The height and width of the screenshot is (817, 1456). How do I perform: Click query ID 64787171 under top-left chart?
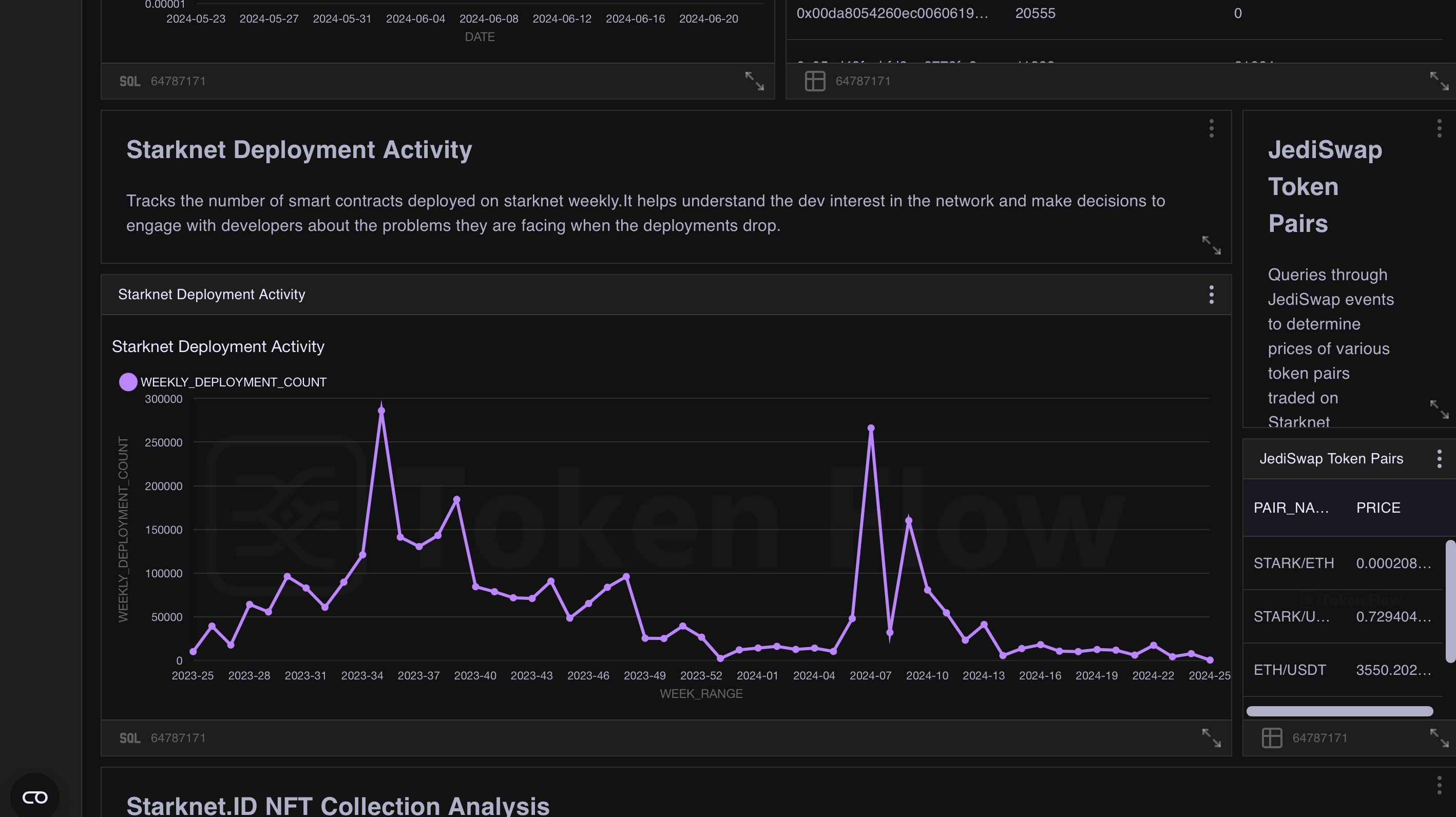coord(178,82)
